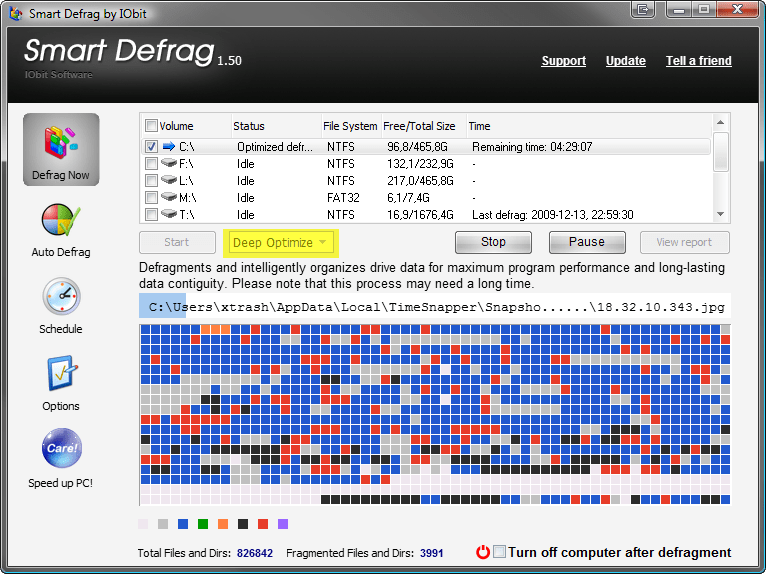The height and width of the screenshot is (574, 766).
Task: Click the 'Remaining time: 04:29:07' cell
Action: click(532, 147)
